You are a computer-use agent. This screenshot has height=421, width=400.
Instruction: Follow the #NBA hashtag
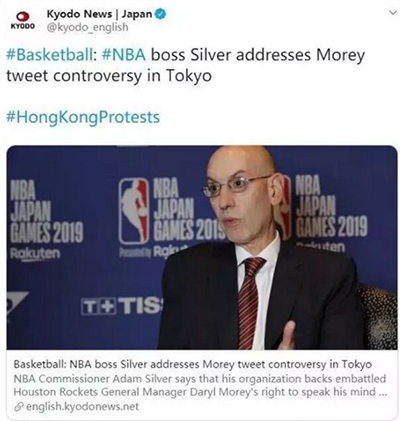124,55
